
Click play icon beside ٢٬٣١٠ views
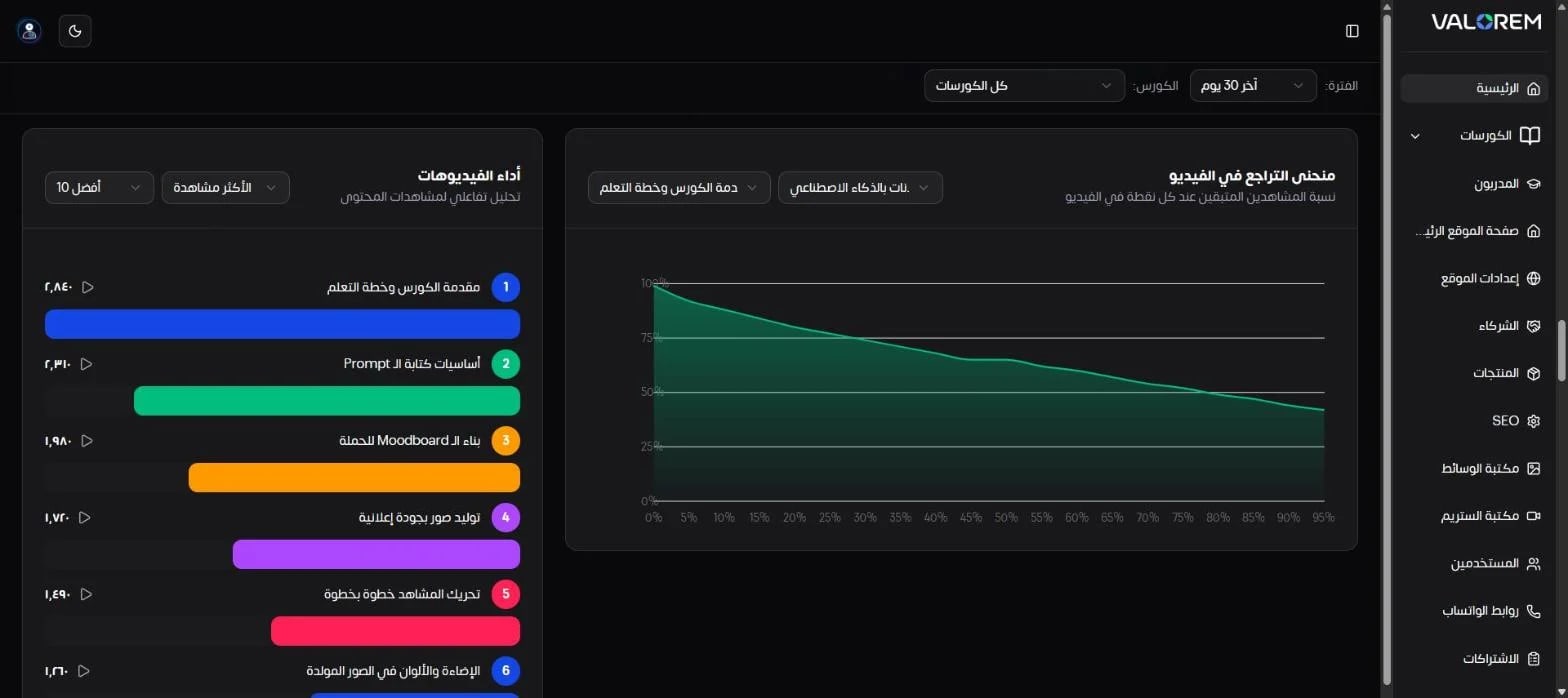point(86,364)
